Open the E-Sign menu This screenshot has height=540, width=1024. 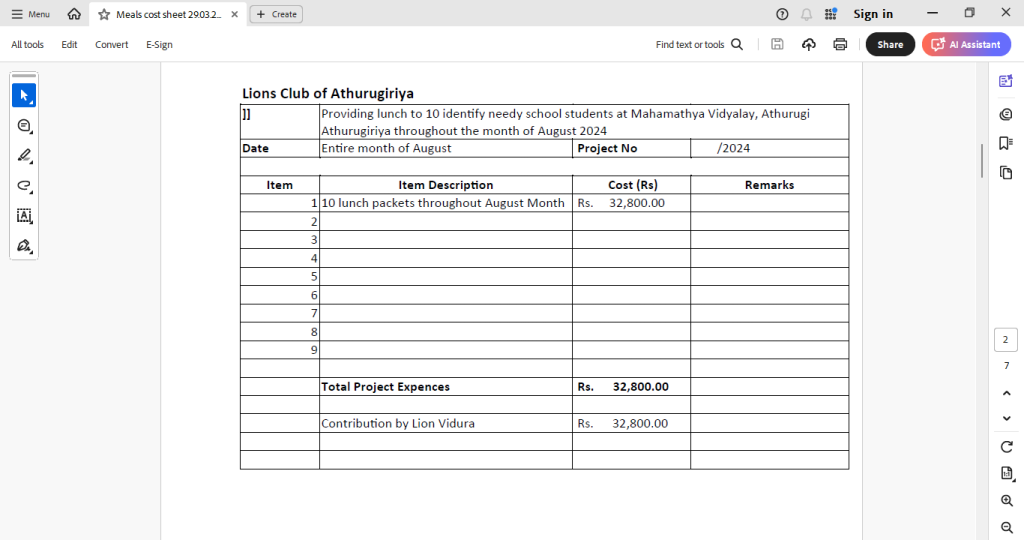(x=159, y=44)
